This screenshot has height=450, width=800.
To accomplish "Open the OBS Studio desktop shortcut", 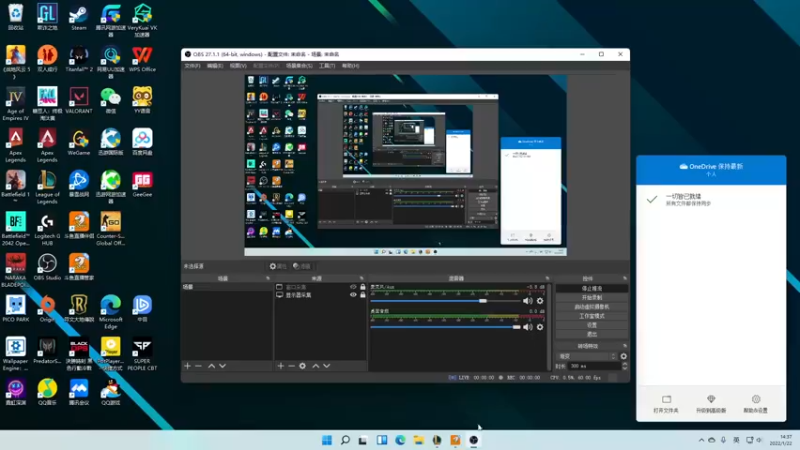I will click(47, 268).
